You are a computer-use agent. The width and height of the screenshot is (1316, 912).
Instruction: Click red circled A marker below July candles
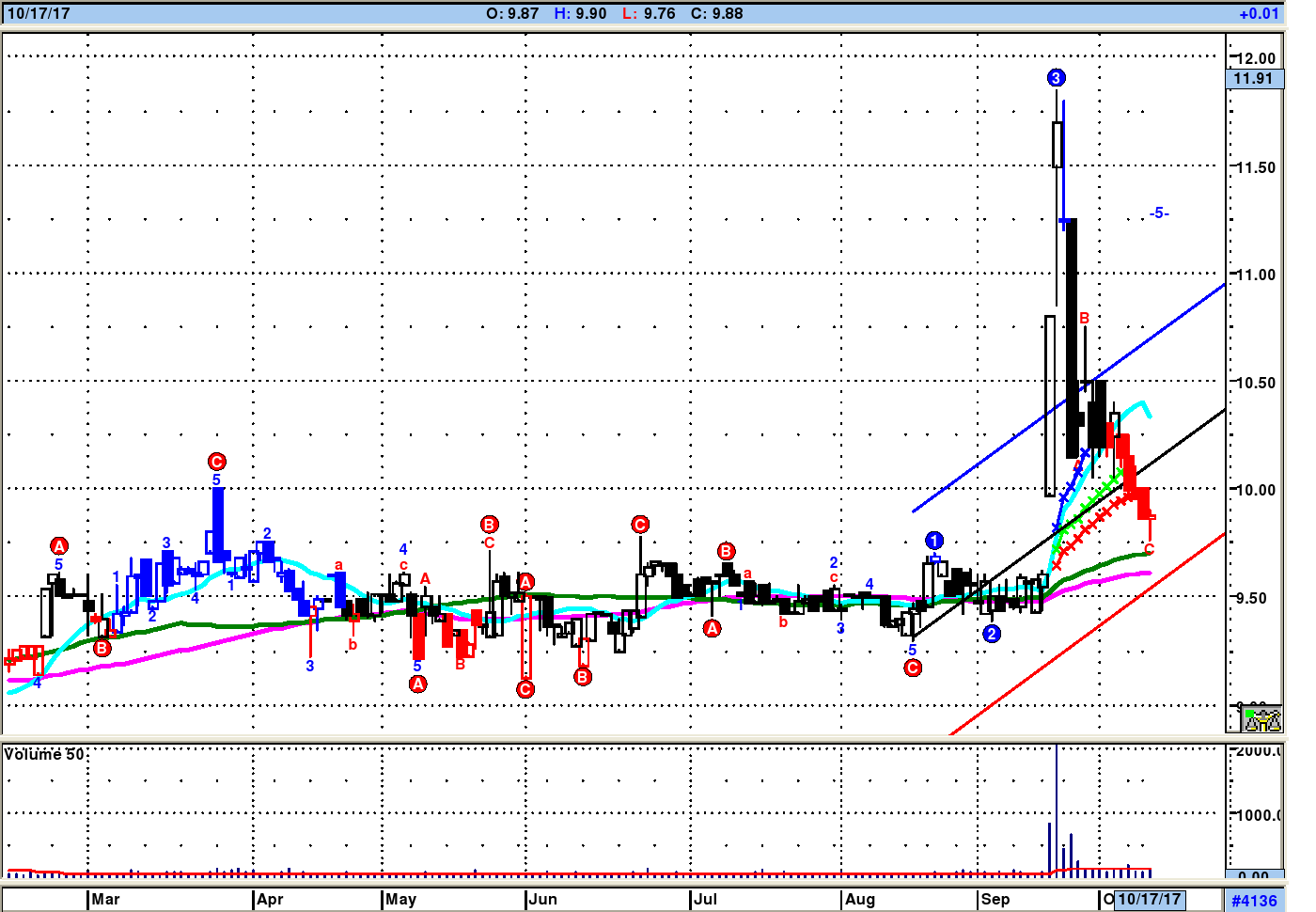713,629
